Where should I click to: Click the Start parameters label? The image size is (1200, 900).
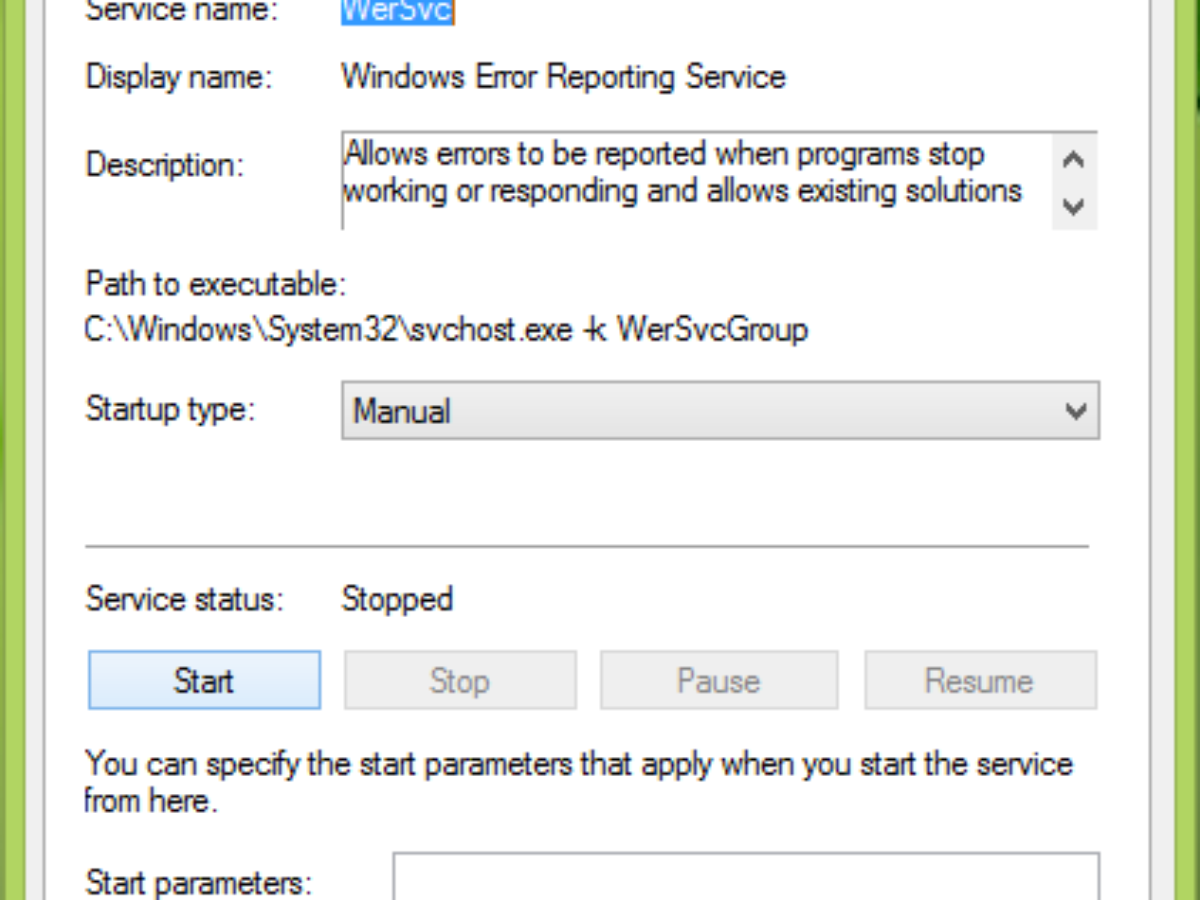[x=199, y=882]
